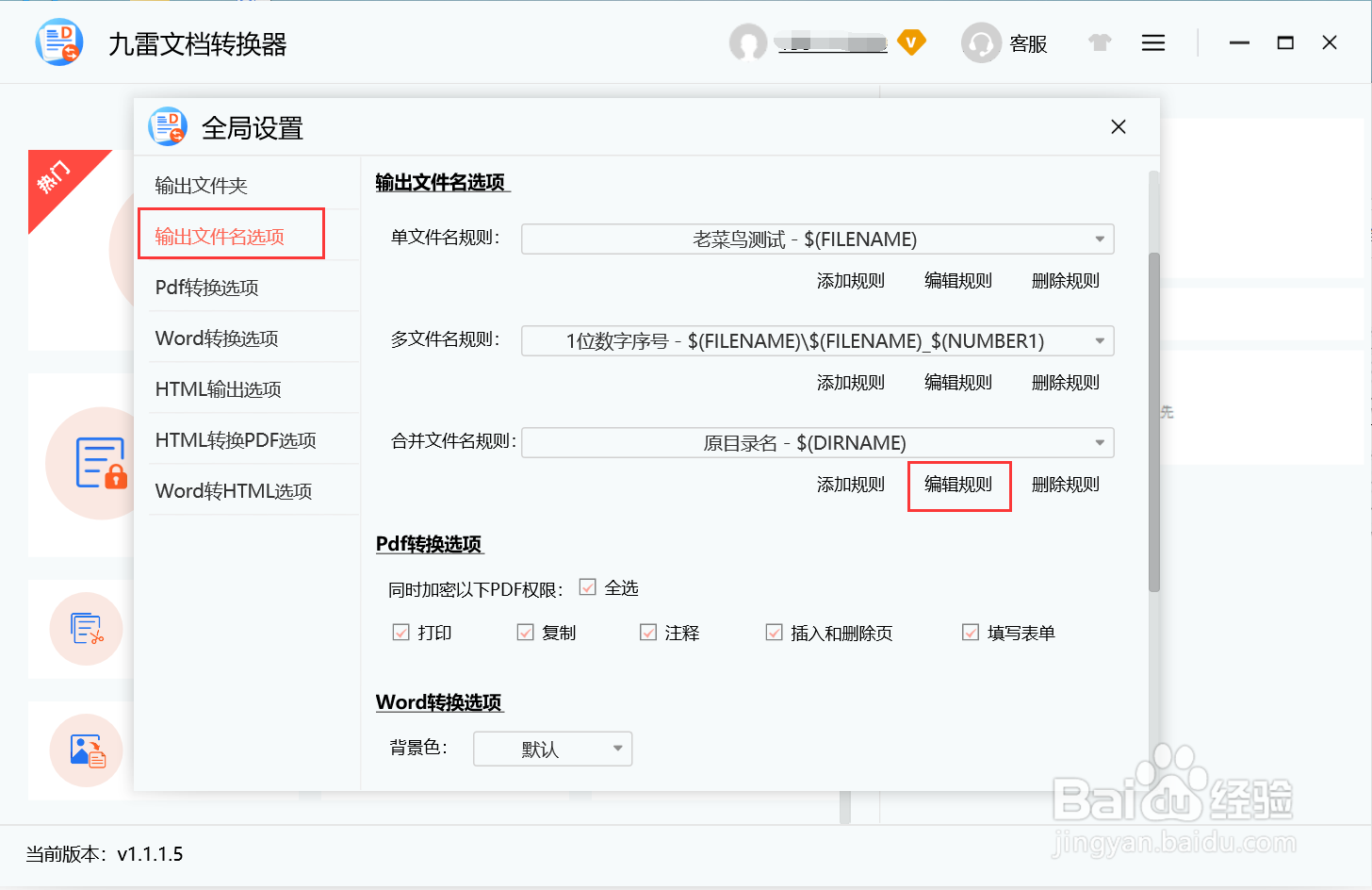Toggle the 插入和删除页 checkbox
1372x890 pixels.
[775, 633]
